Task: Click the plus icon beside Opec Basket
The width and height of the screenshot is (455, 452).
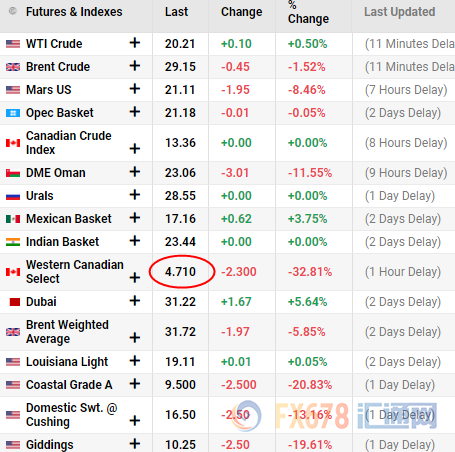Action: (x=135, y=112)
